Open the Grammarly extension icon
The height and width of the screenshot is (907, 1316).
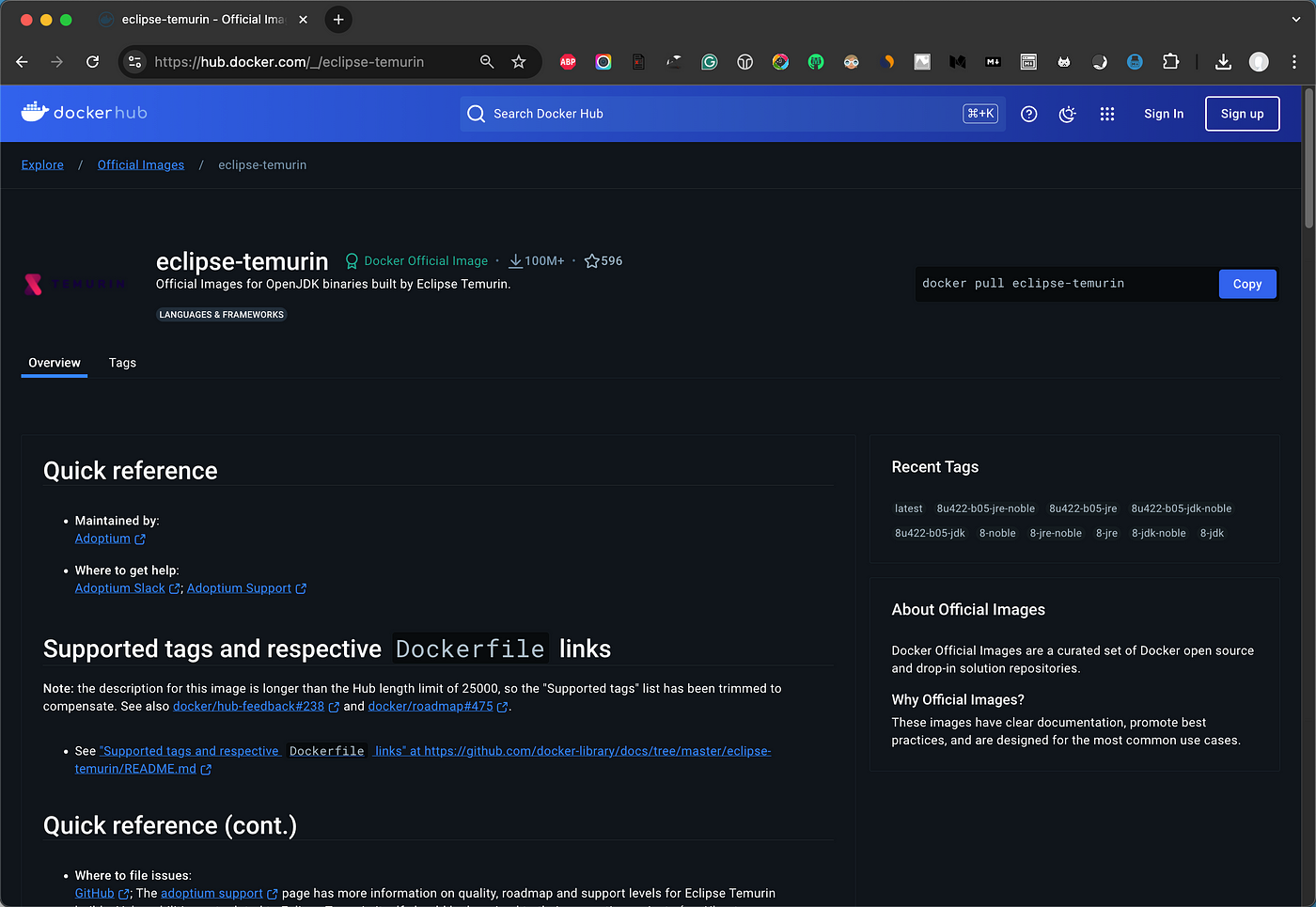pos(710,62)
